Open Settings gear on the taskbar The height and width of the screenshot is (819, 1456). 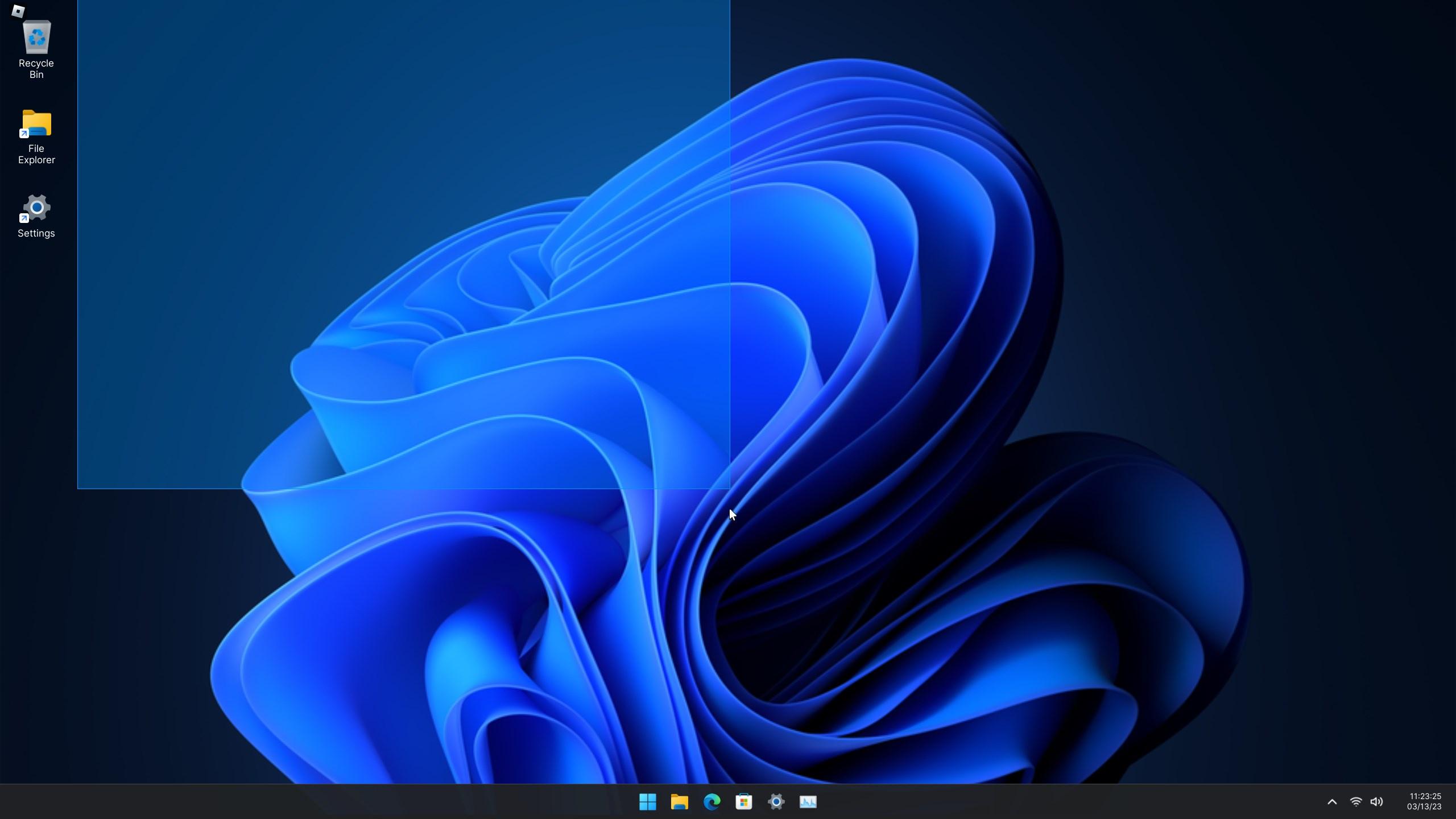click(x=776, y=802)
